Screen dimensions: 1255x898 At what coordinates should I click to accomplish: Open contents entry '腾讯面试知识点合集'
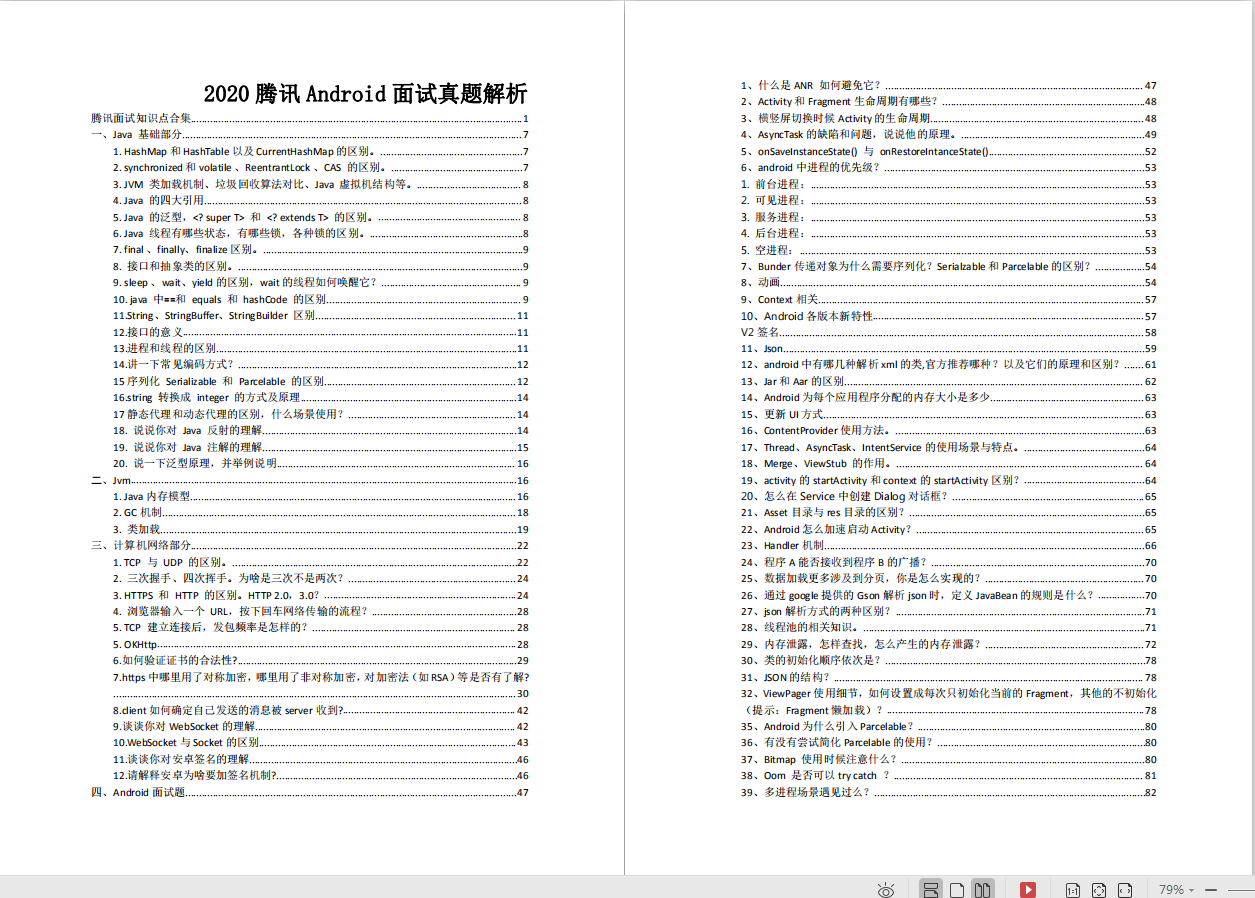click(310, 119)
